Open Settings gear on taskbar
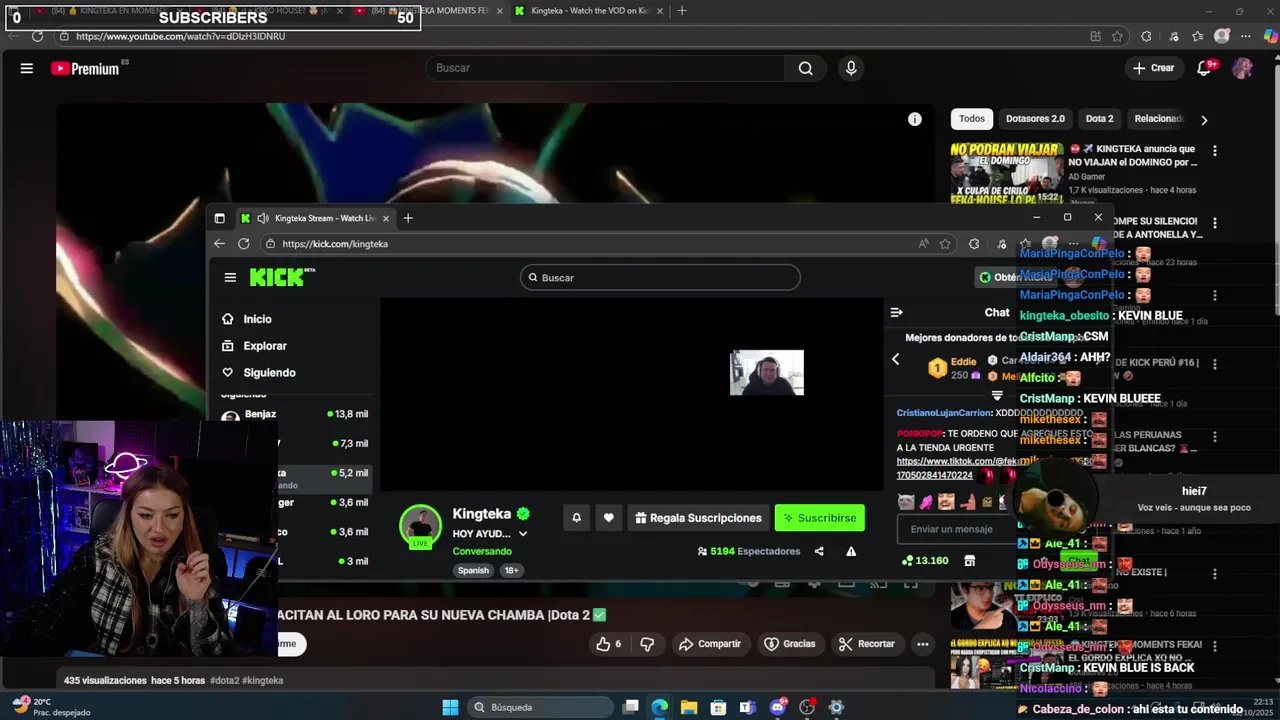This screenshot has height=720, width=1280. (x=837, y=707)
